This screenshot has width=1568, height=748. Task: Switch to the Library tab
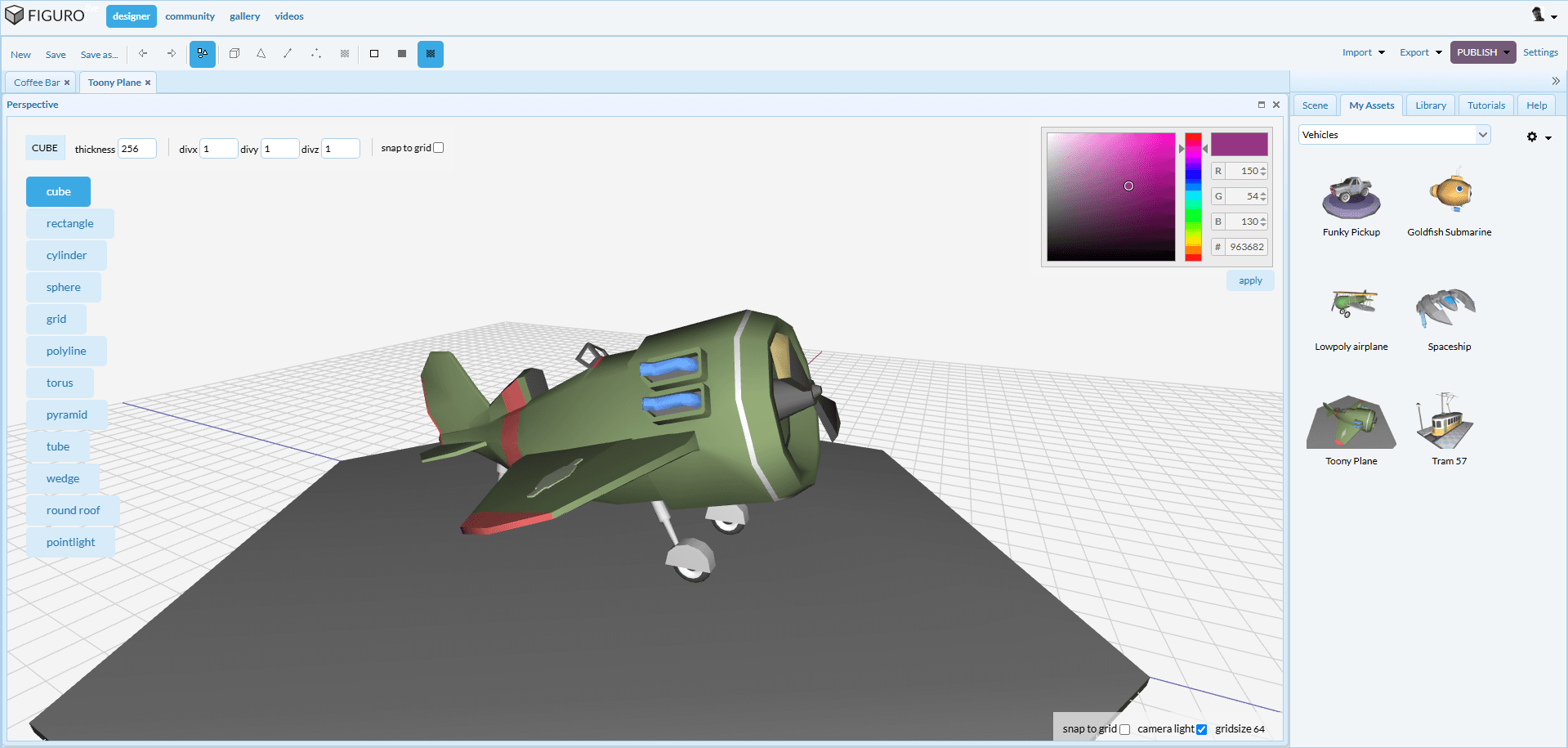click(1431, 105)
